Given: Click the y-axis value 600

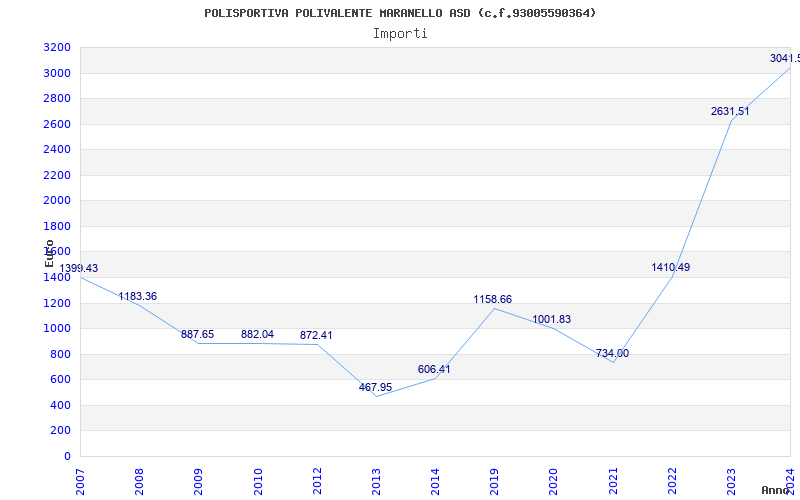Looking at the screenshot, I should [61, 380].
